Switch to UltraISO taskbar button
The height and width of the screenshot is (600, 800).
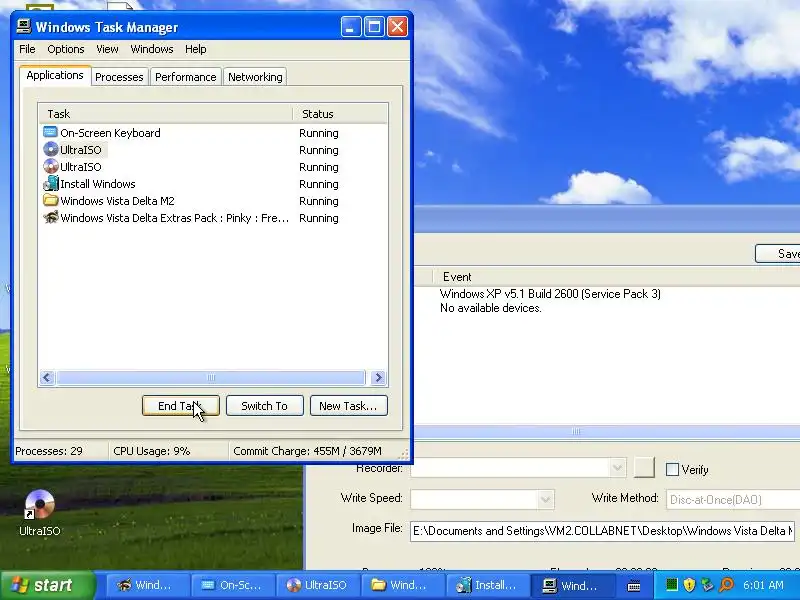click(x=317, y=585)
